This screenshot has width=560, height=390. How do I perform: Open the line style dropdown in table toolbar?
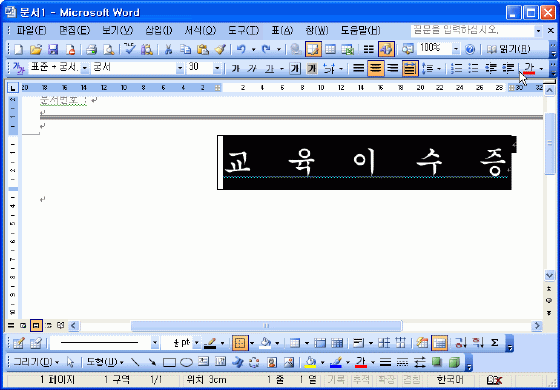coord(154,343)
